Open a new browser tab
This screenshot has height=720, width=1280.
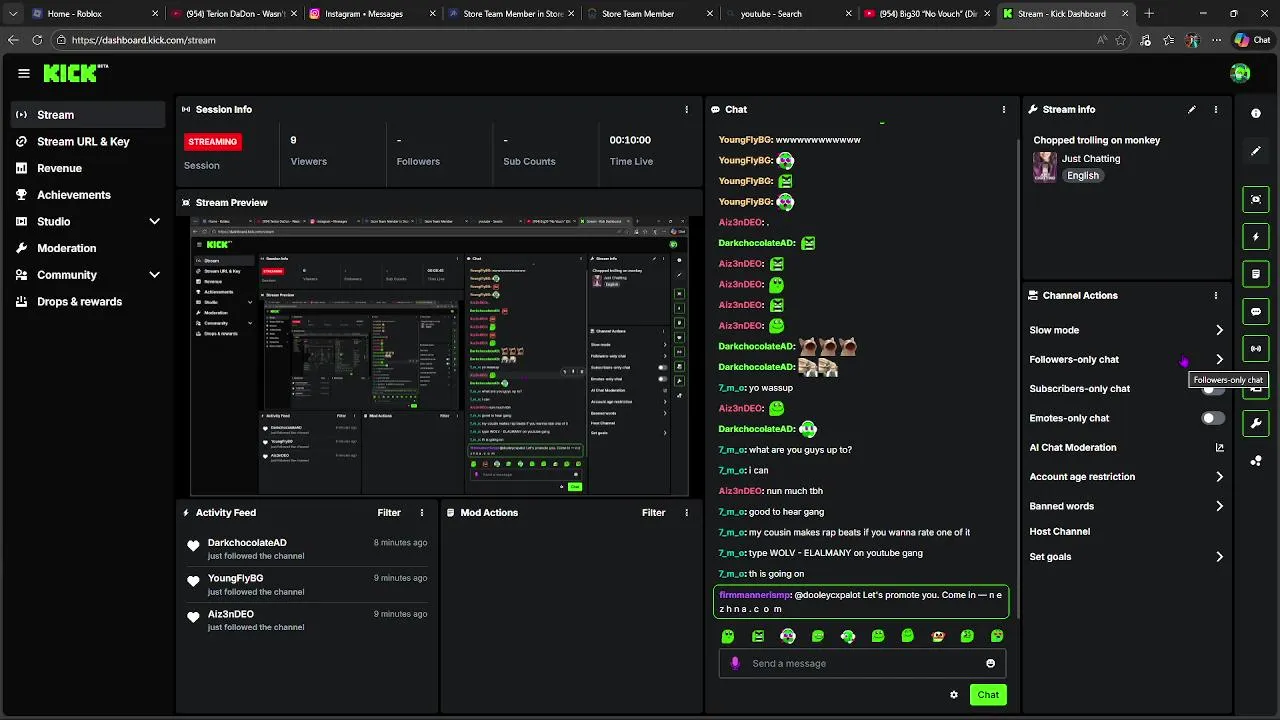click(x=1148, y=14)
